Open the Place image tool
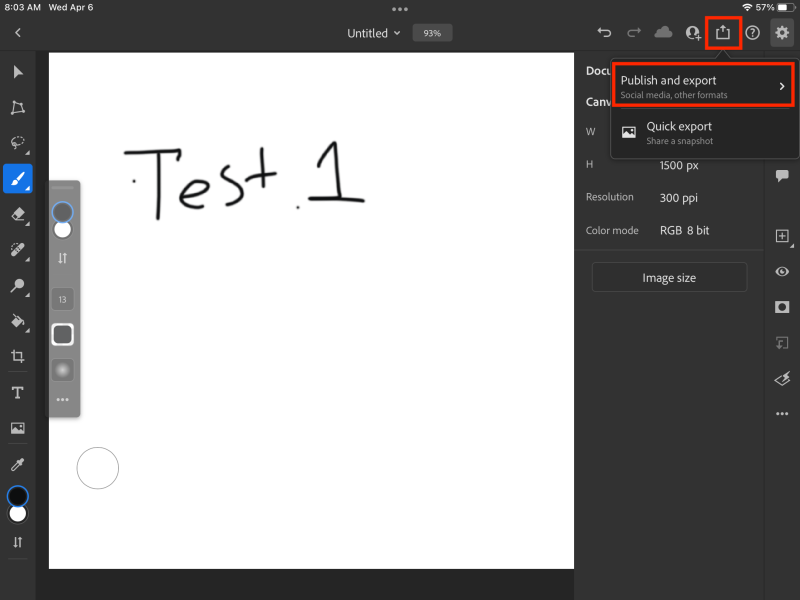 [x=17, y=428]
